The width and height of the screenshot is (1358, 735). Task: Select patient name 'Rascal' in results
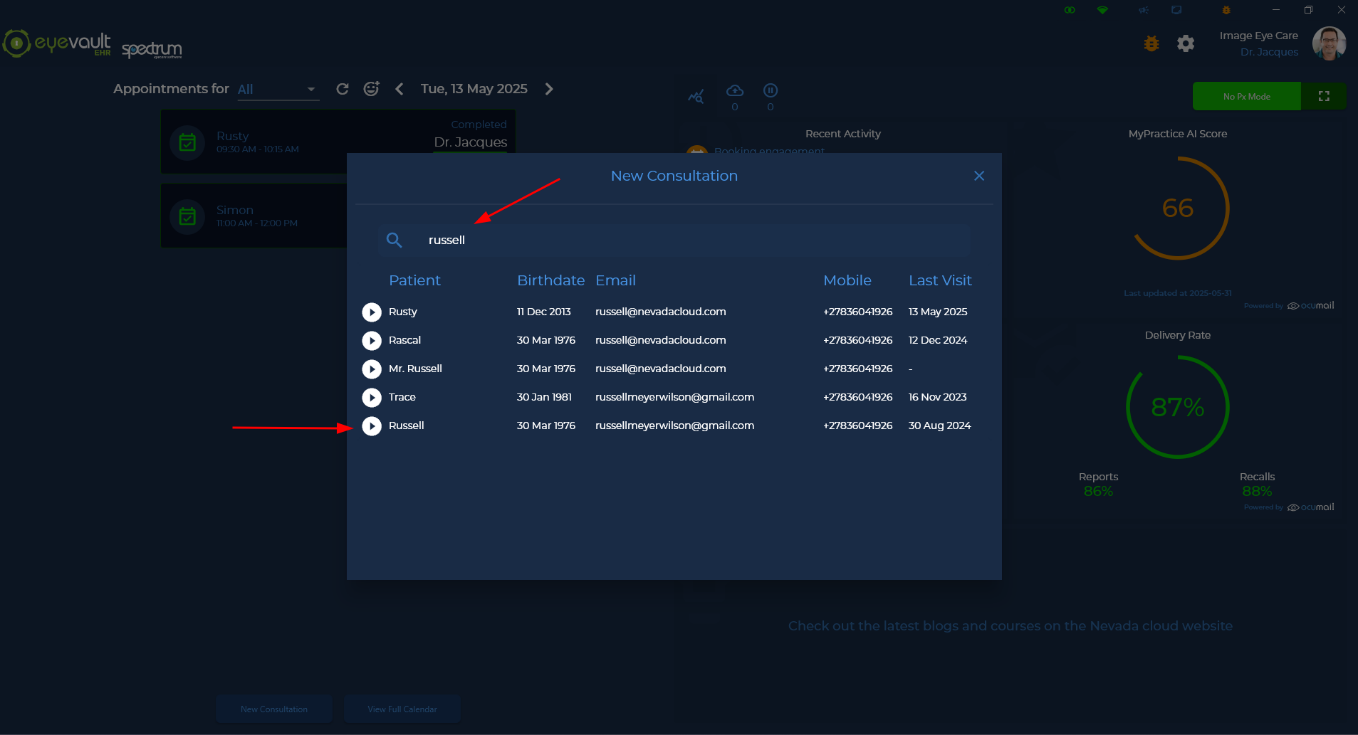(x=403, y=341)
